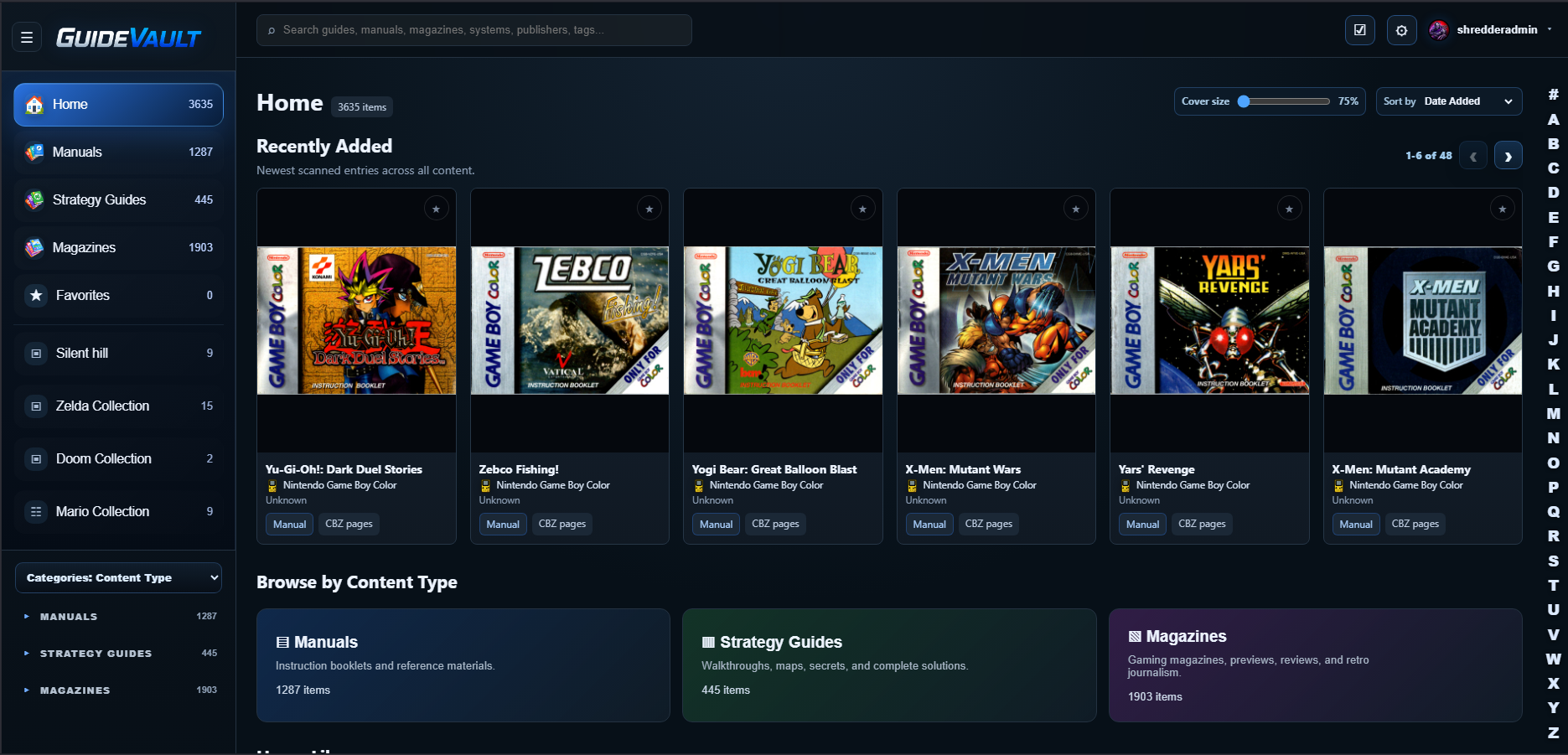1568x755 pixels.
Task: Jump to # in alphabet index
Action: [x=1553, y=95]
